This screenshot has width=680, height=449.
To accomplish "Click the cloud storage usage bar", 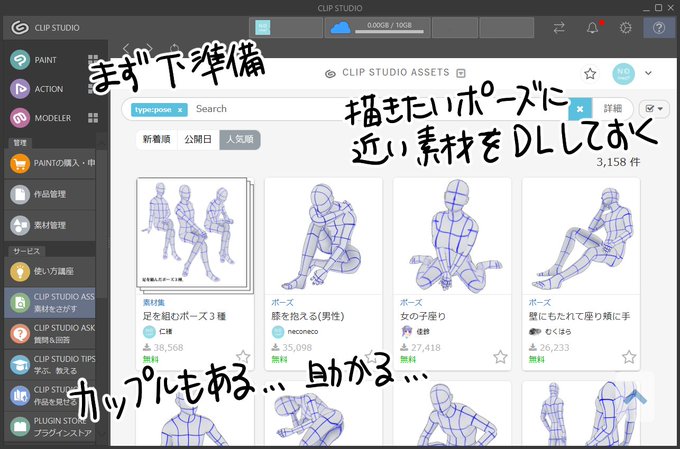I will 389,32.
